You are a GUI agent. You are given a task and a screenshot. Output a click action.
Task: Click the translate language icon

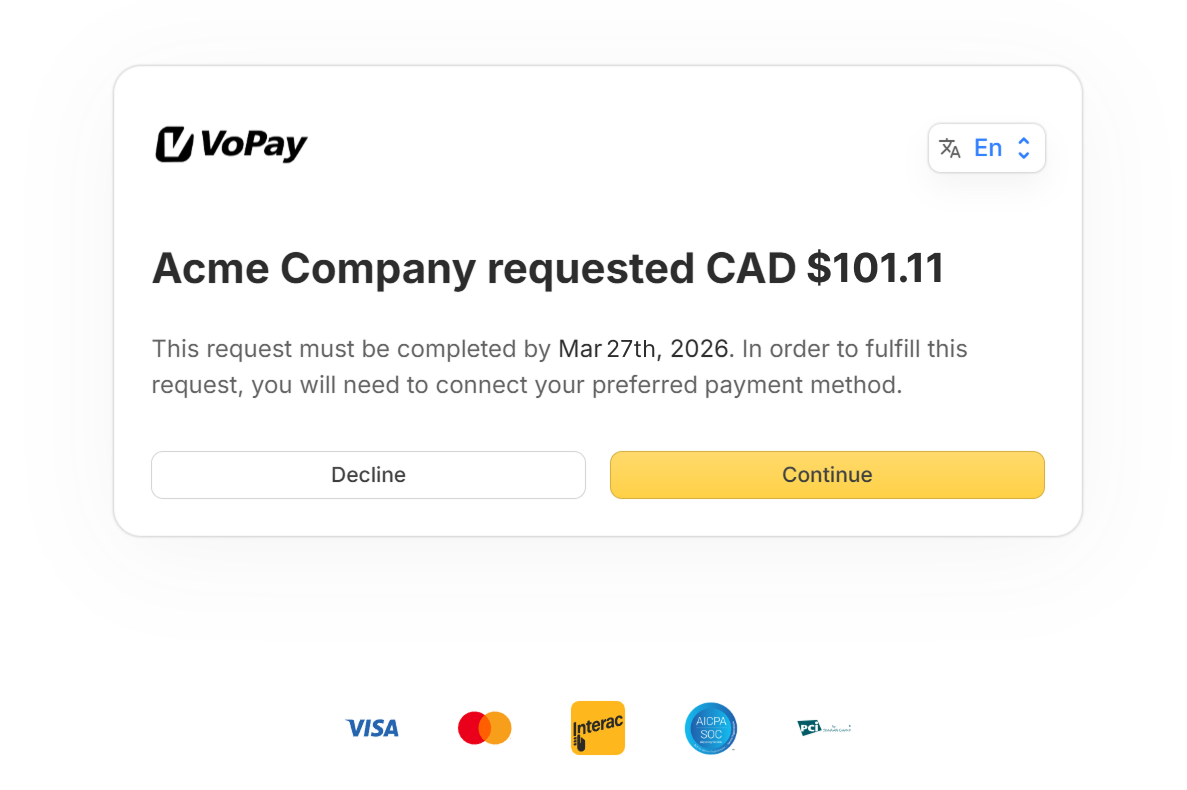coord(950,148)
